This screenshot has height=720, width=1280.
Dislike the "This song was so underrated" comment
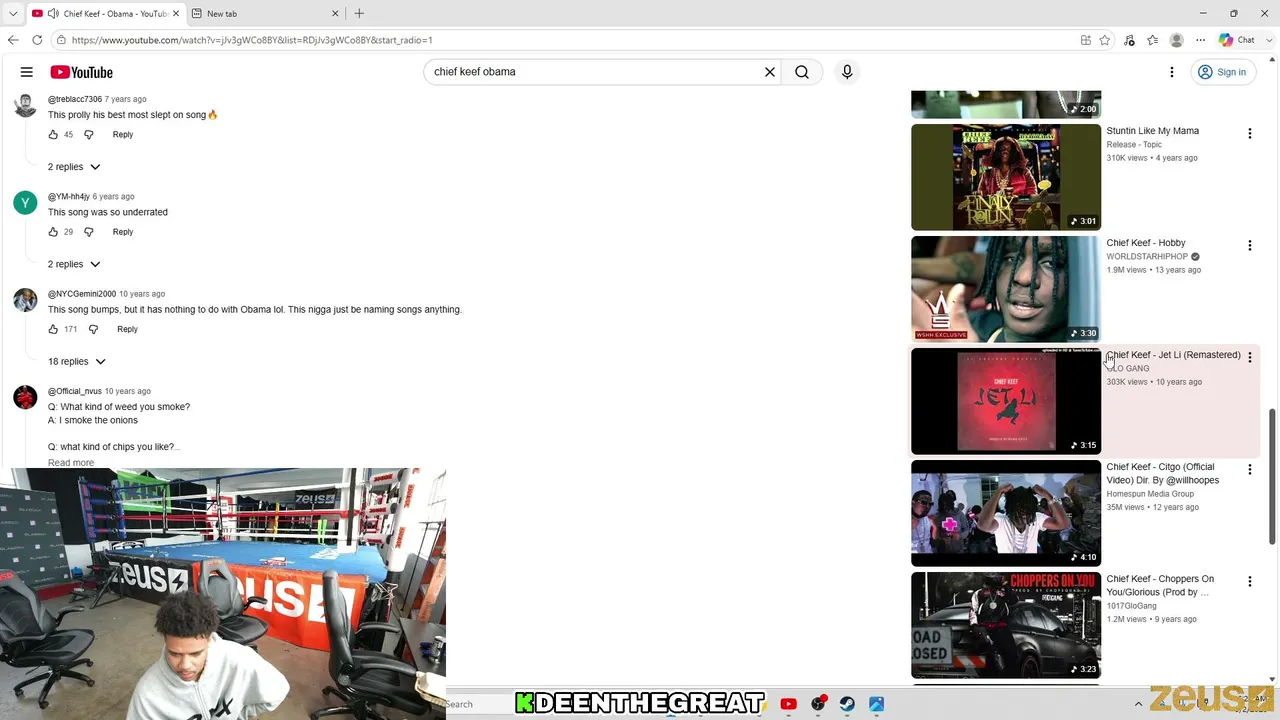pyautogui.click(x=88, y=232)
